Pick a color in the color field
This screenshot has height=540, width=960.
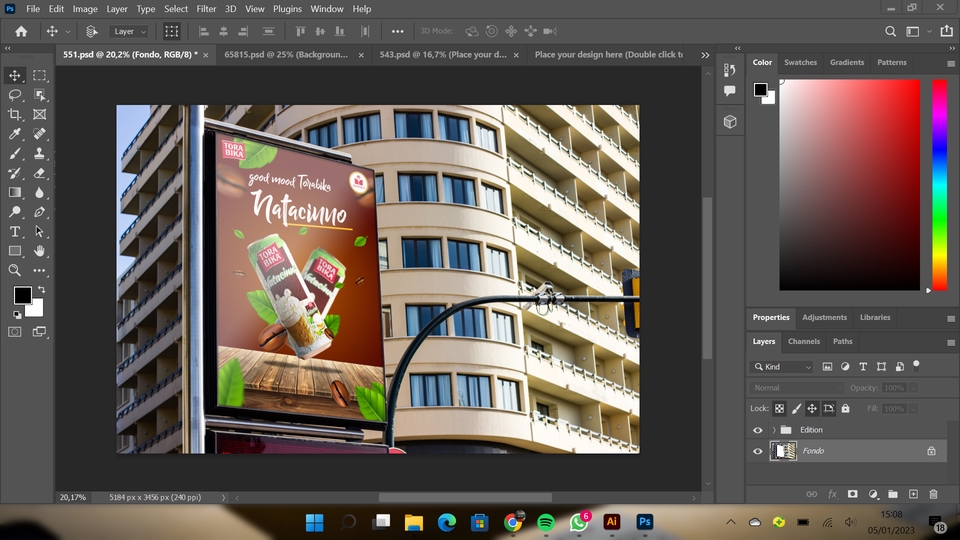(849, 185)
